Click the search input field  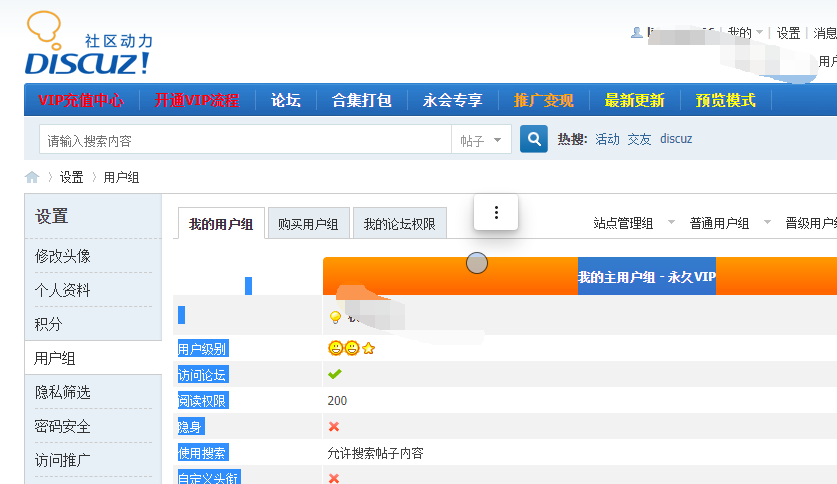coord(246,140)
